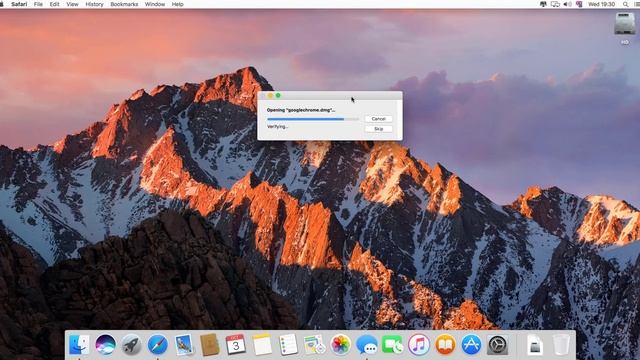Open Notification Center icon in menu bar
640x360 pixels.
click(637, 4)
